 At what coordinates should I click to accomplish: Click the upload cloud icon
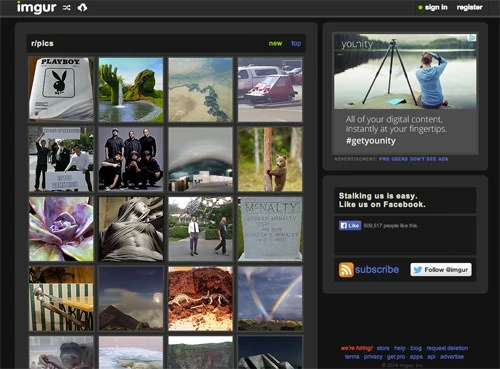coord(82,7)
